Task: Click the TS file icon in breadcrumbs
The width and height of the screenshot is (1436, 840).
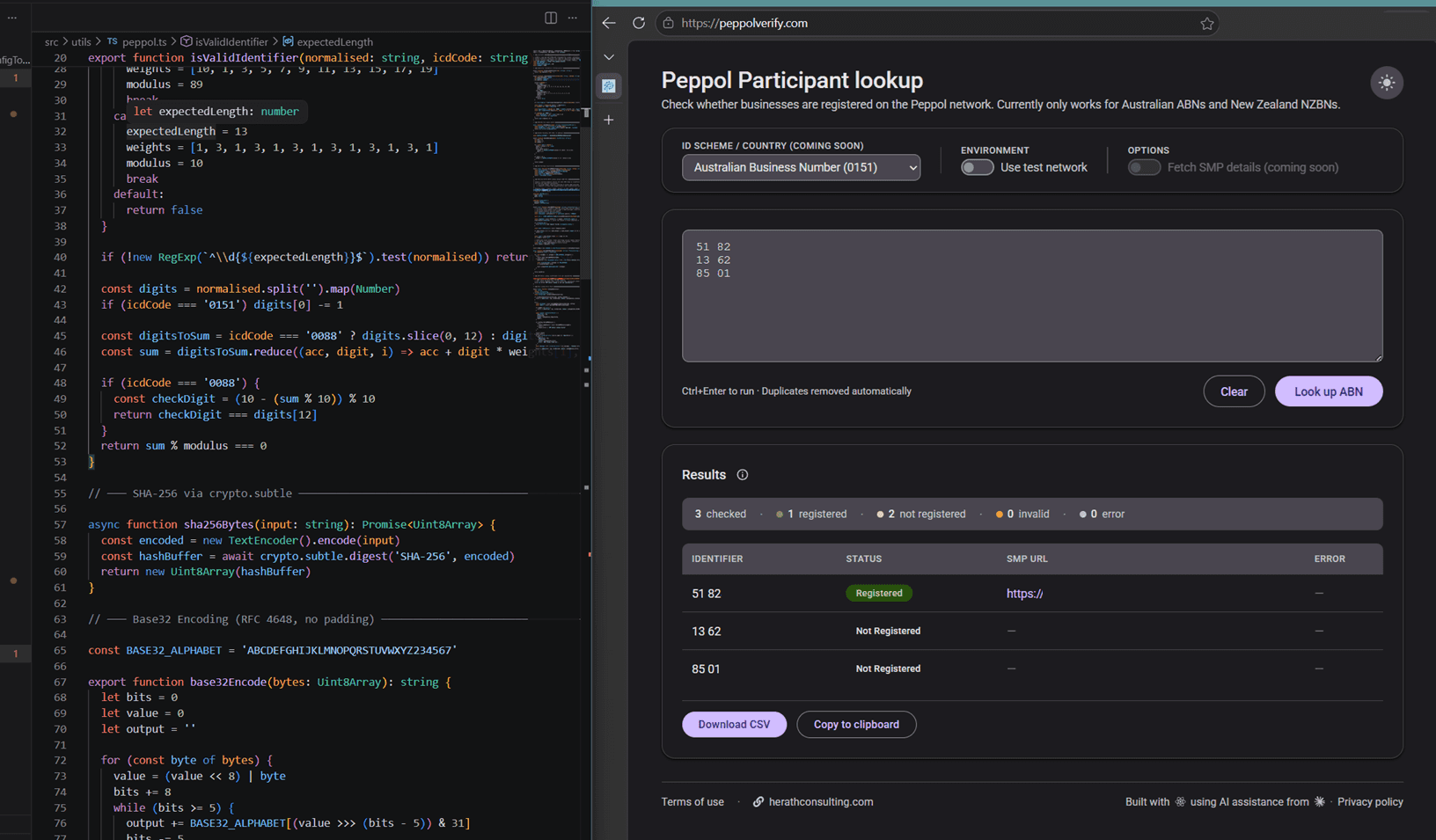Action: click(x=112, y=41)
